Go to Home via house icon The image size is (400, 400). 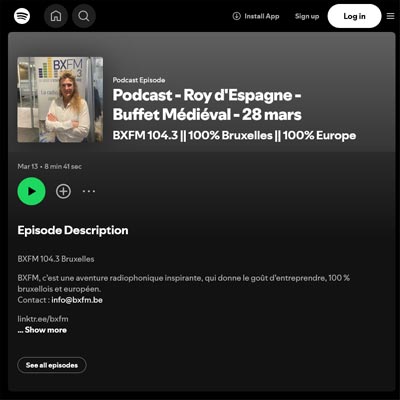tap(56, 16)
